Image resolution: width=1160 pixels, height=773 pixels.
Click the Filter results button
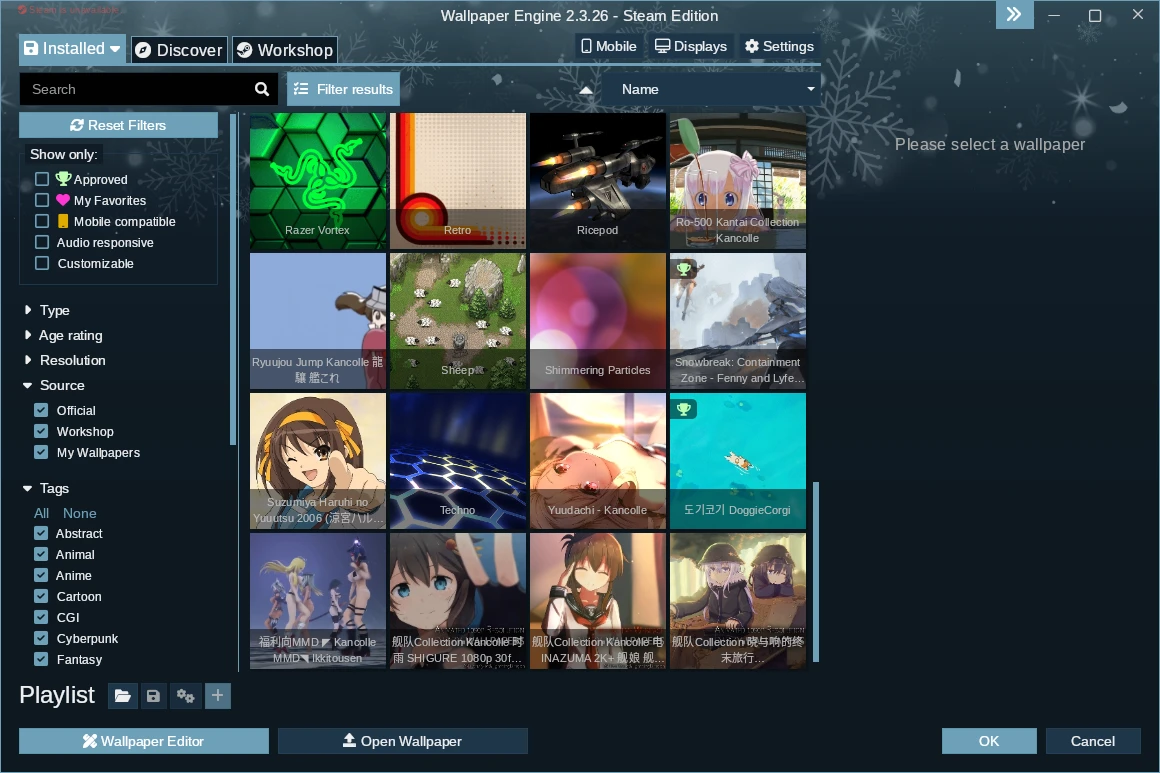coord(343,90)
